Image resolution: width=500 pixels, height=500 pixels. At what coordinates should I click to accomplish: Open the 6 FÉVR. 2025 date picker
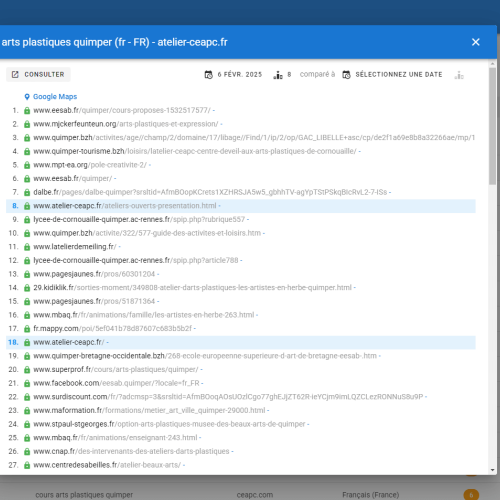(233, 75)
